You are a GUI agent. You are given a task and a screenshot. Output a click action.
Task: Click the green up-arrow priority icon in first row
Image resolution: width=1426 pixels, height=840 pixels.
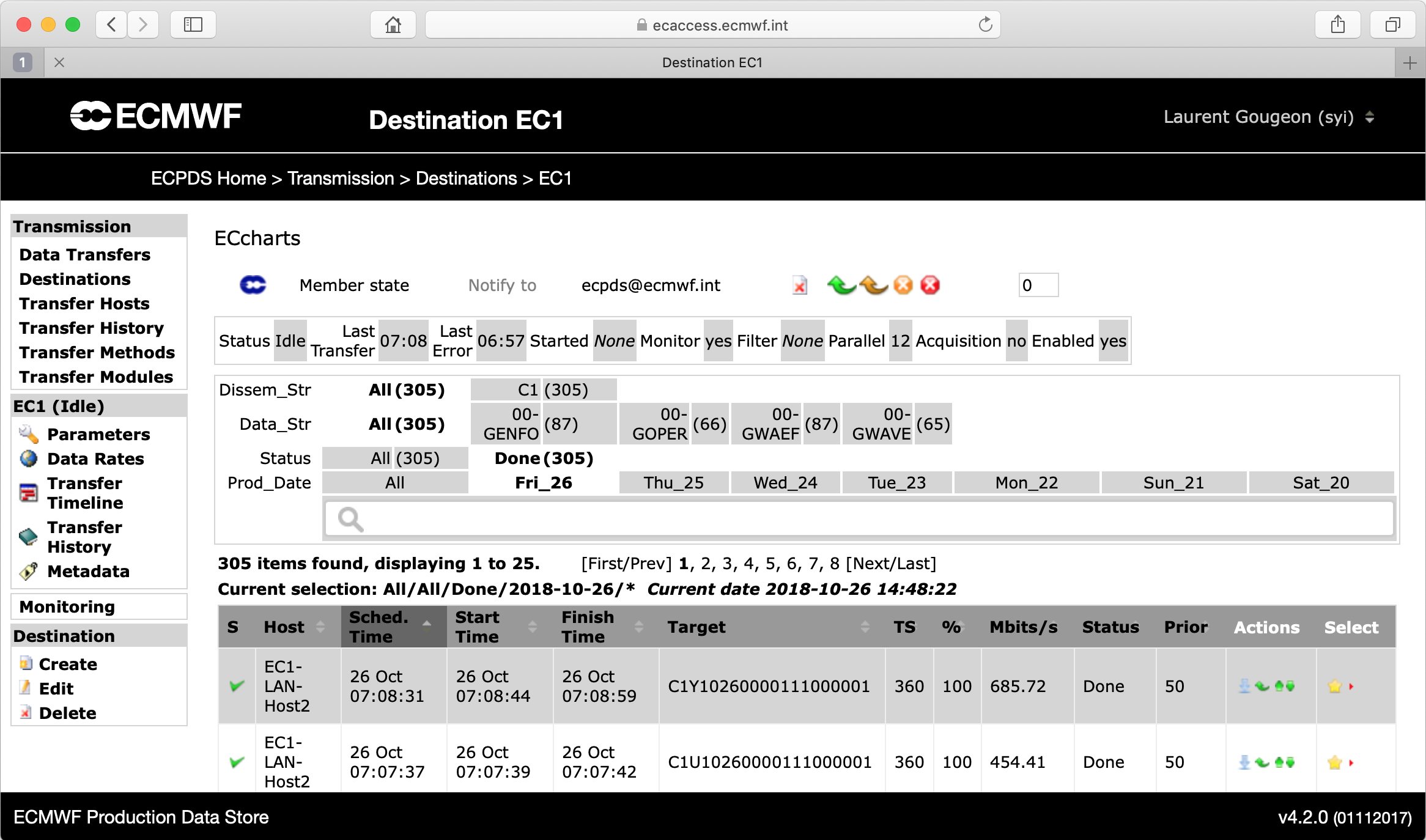tap(1279, 686)
